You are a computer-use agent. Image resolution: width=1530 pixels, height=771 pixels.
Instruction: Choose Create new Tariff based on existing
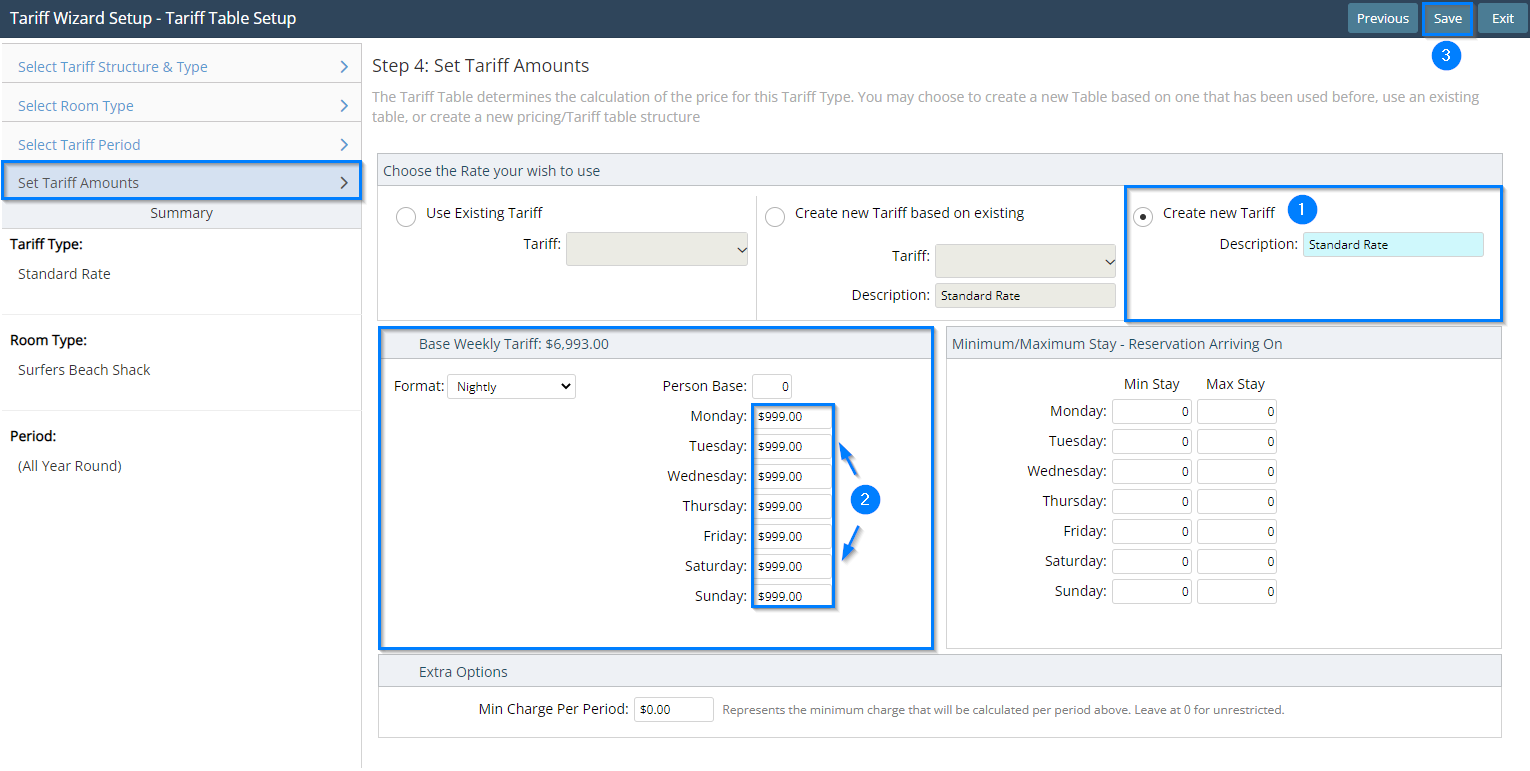pos(774,217)
